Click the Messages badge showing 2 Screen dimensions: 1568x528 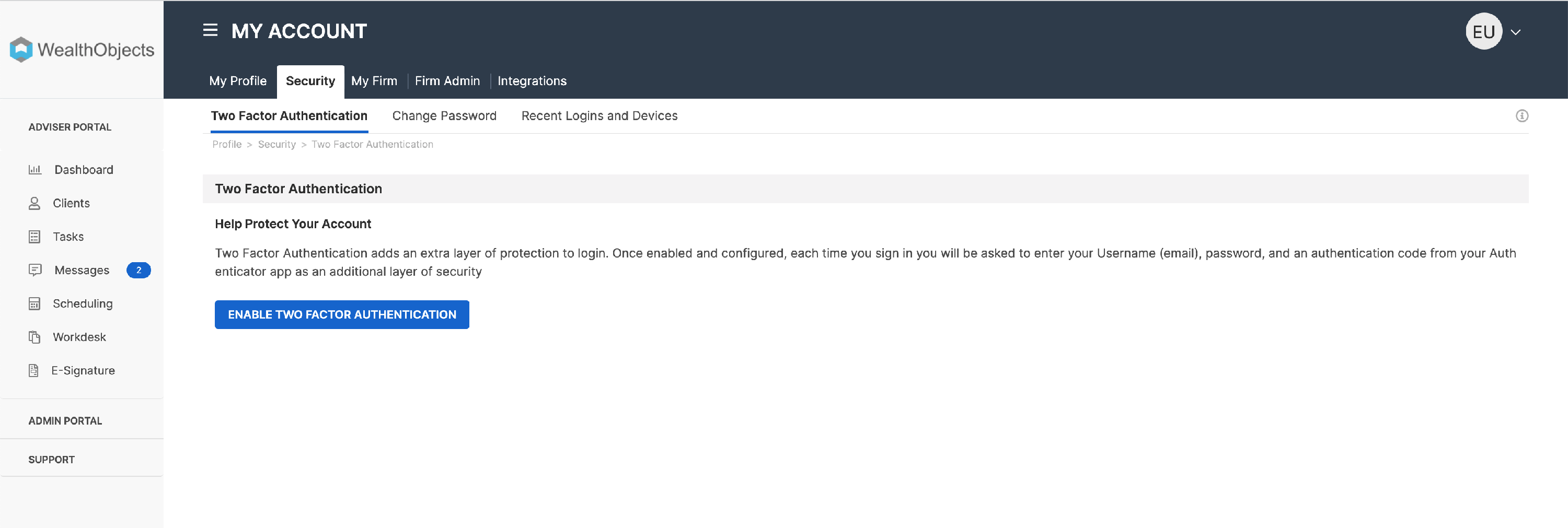coord(139,270)
